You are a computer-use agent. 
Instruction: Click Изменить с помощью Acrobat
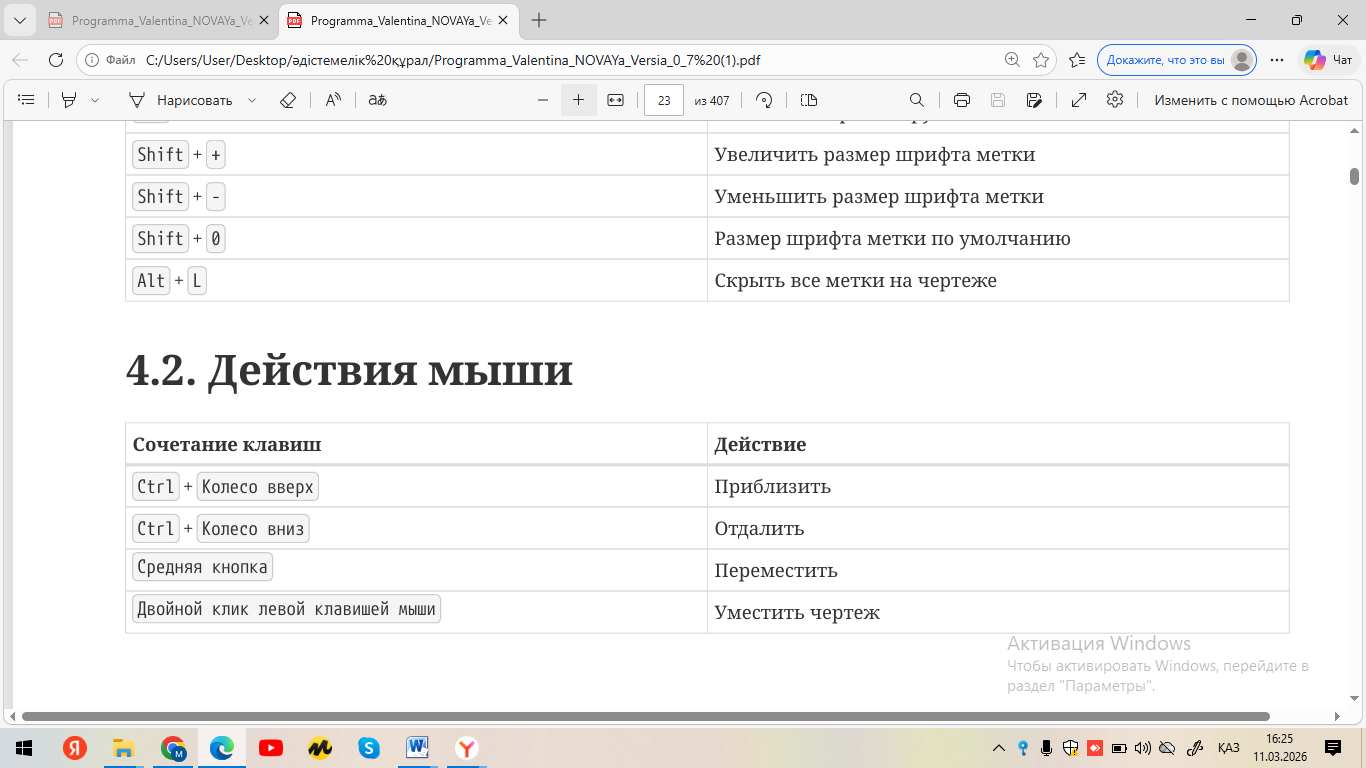pos(1251,100)
